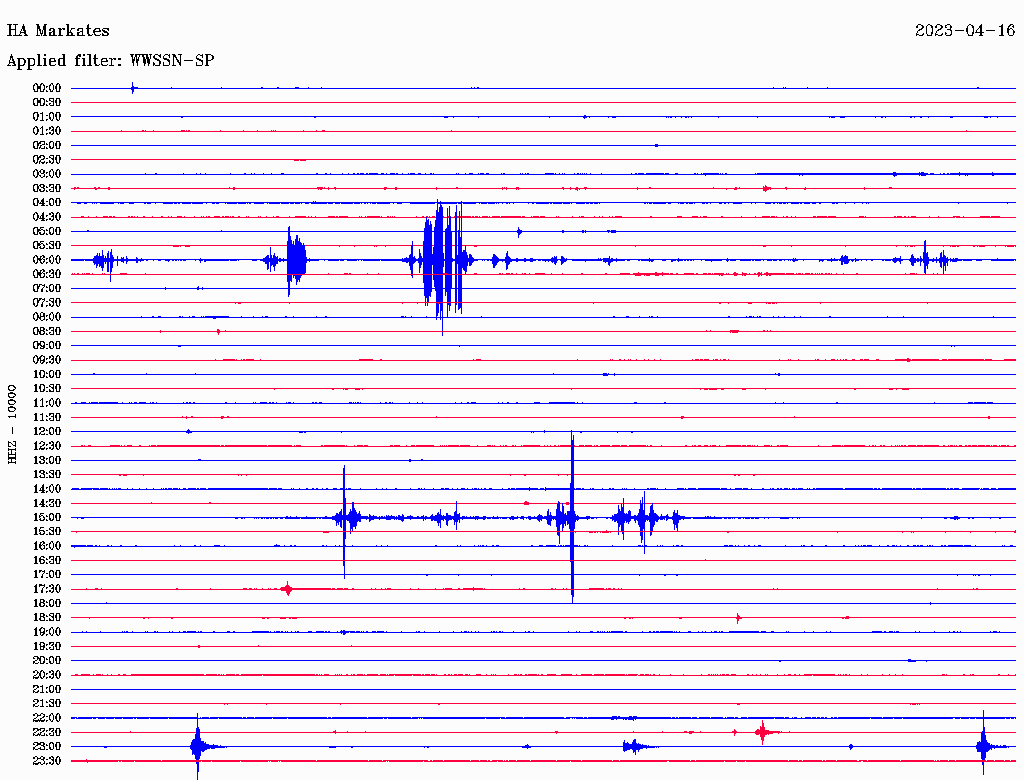The width and height of the screenshot is (1024, 780).
Task: Select the 16:30 time label
Action: (x=47, y=561)
